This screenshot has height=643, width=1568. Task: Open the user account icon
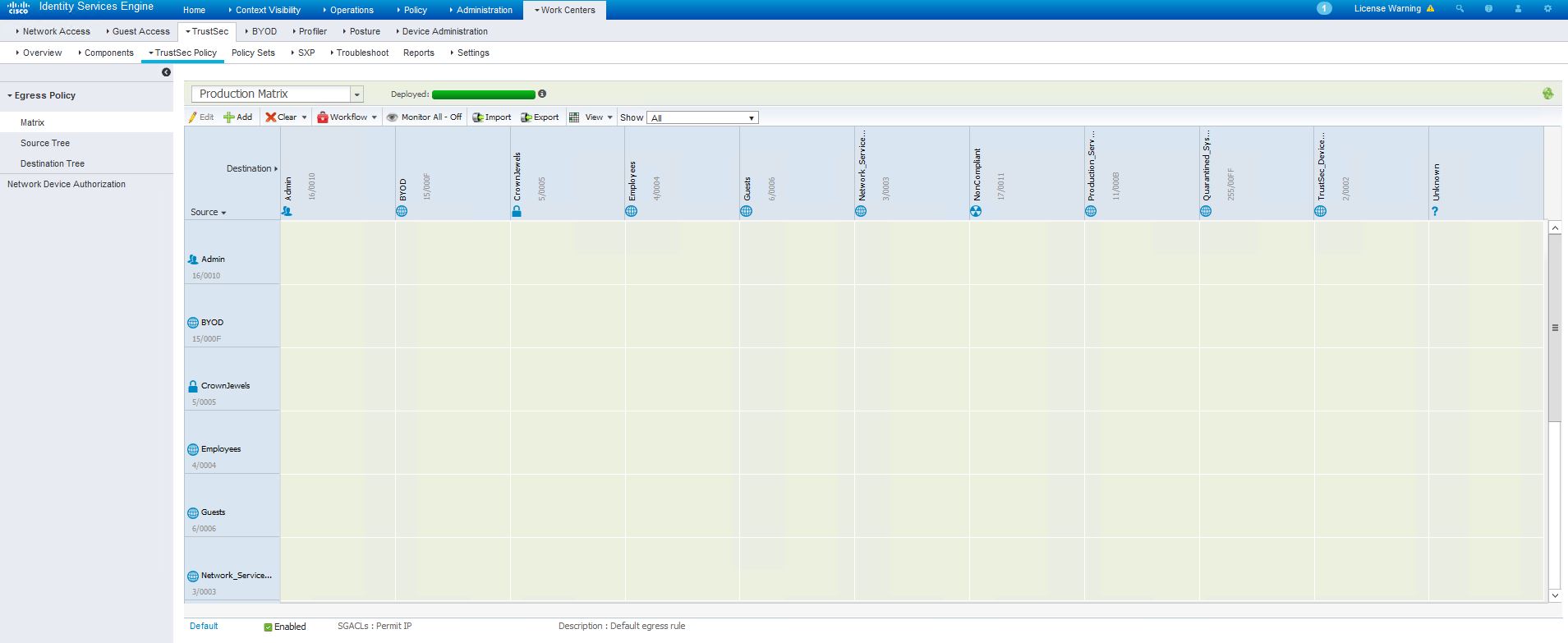tap(1518, 9)
